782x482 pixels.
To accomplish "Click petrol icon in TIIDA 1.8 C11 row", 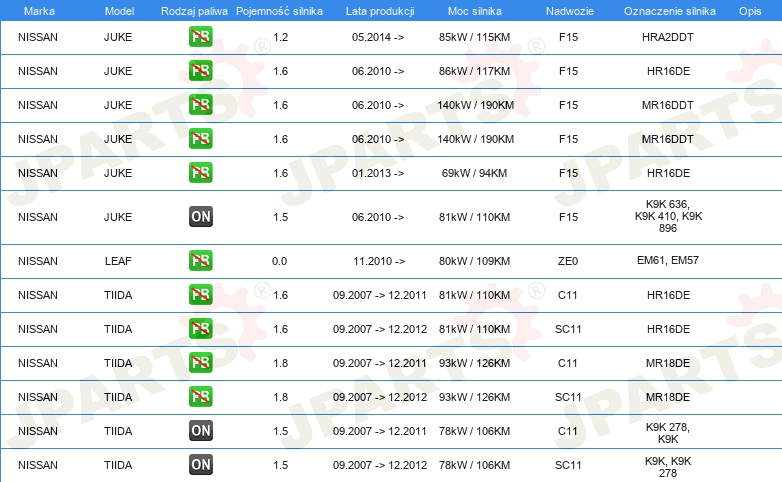I will [x=200, y=362].
